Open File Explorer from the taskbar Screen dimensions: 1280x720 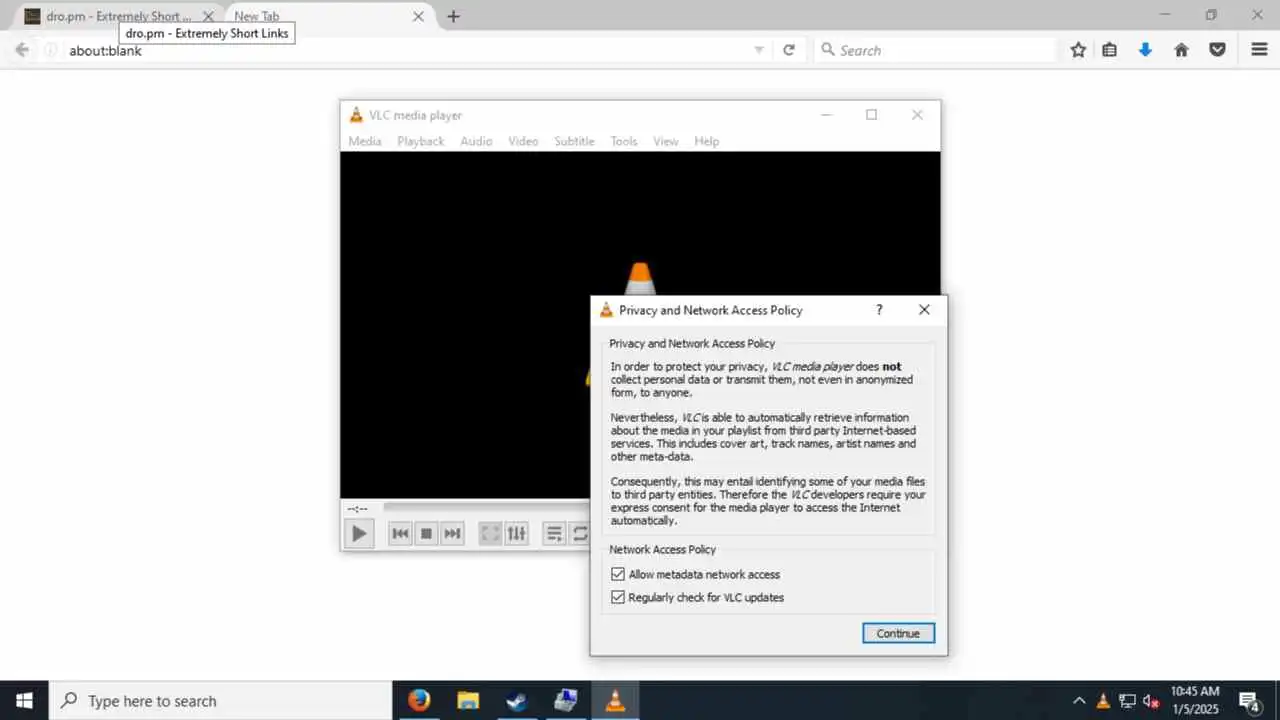[x=468, y=701]
